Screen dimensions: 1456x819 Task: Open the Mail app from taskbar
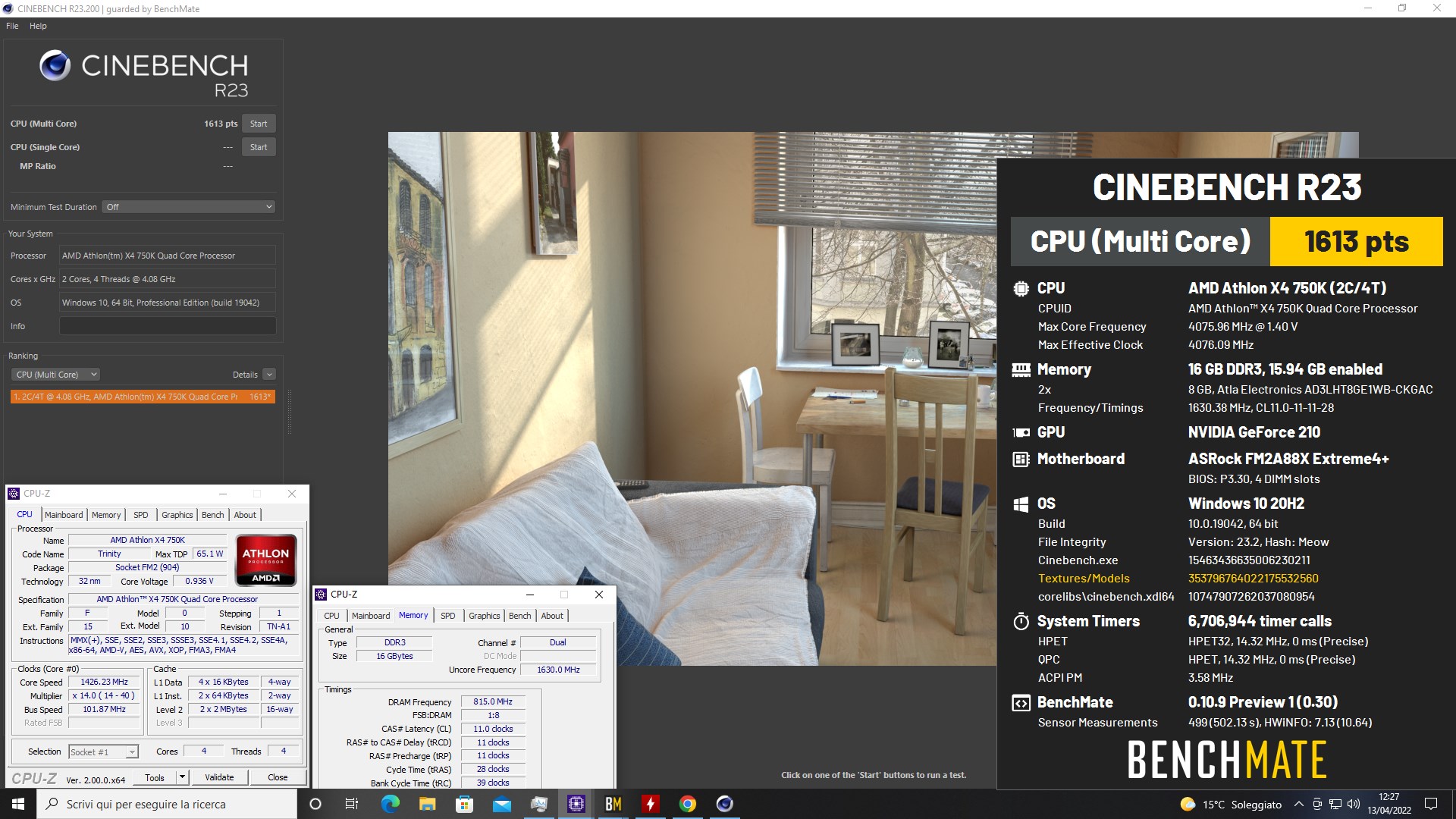[x=501, y=804]
